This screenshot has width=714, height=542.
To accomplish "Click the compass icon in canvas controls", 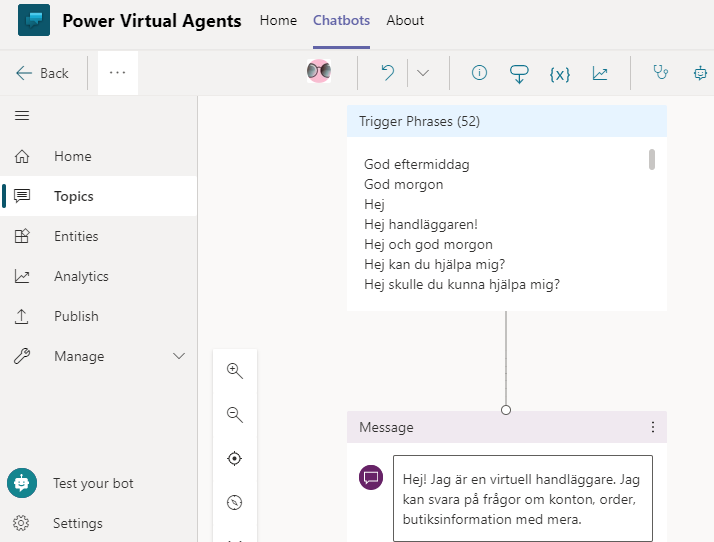I will [235, 502].
